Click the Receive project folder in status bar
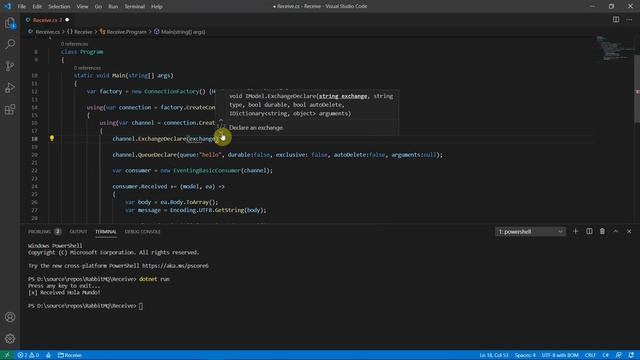Viewport: 640px width, 360px height. tap(70, 355)
